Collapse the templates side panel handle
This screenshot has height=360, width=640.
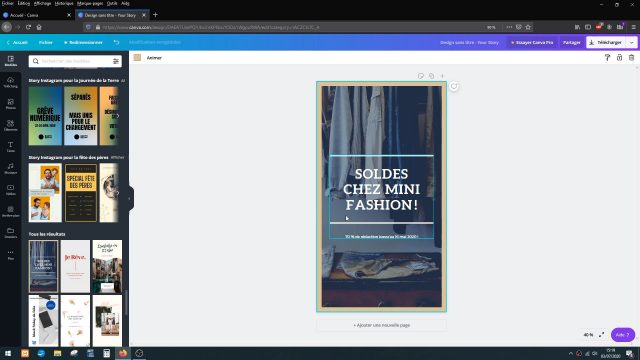pos(131,199)
